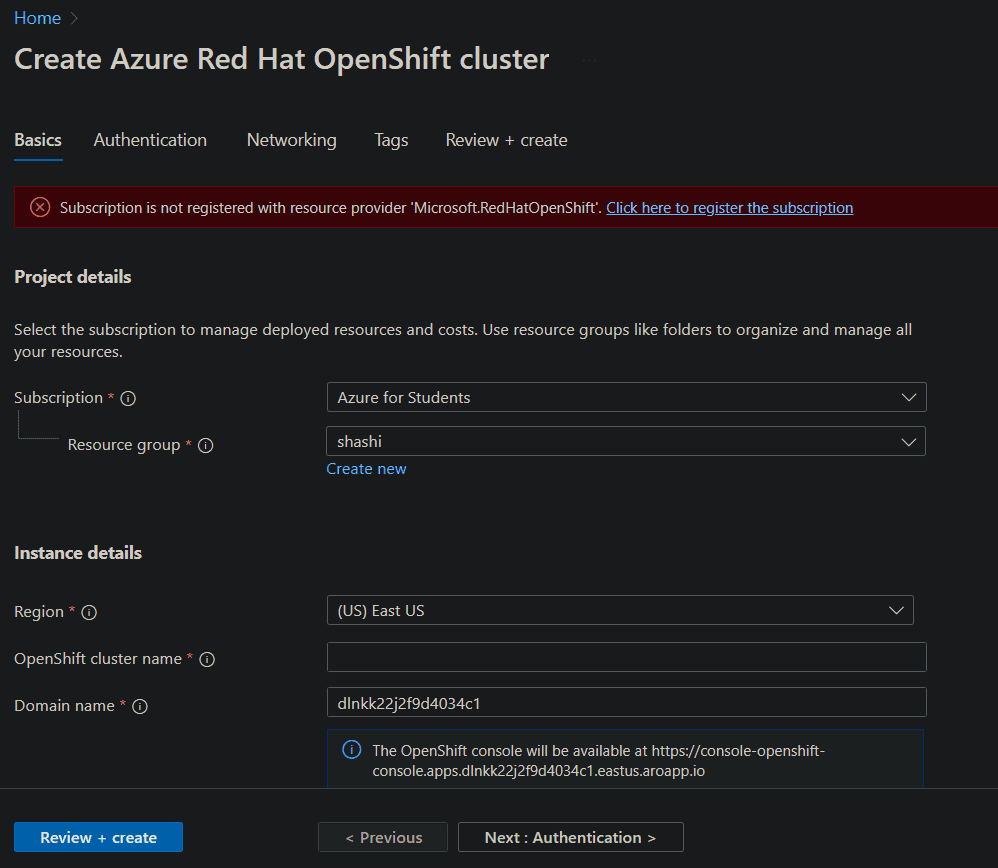Image resolution: width=998 pixels, height=868 pixels.
Task: Click the Region info icon
Action: [x=89, y=612]
